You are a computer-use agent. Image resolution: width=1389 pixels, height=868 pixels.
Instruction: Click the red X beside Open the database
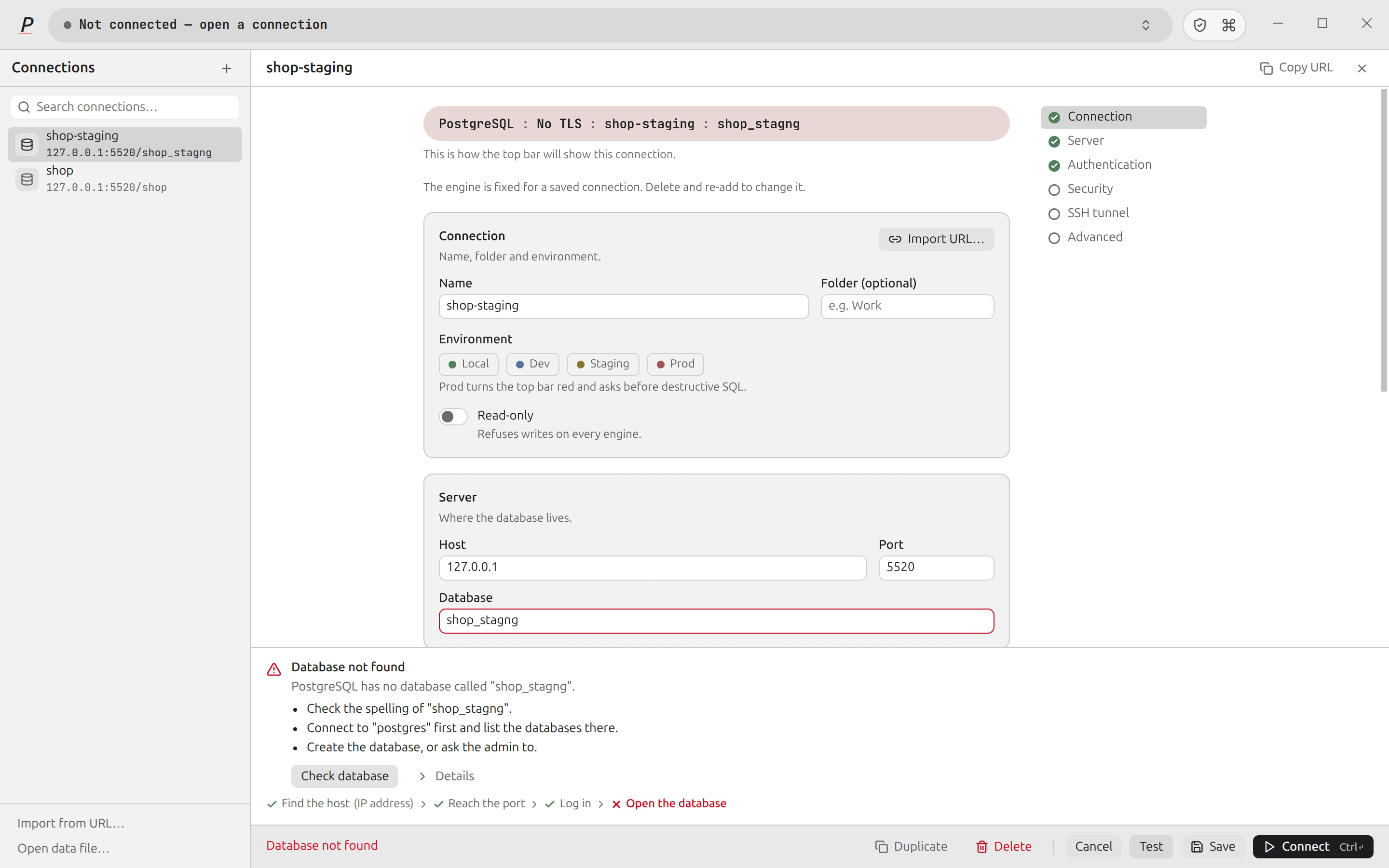tap(616, 804)
